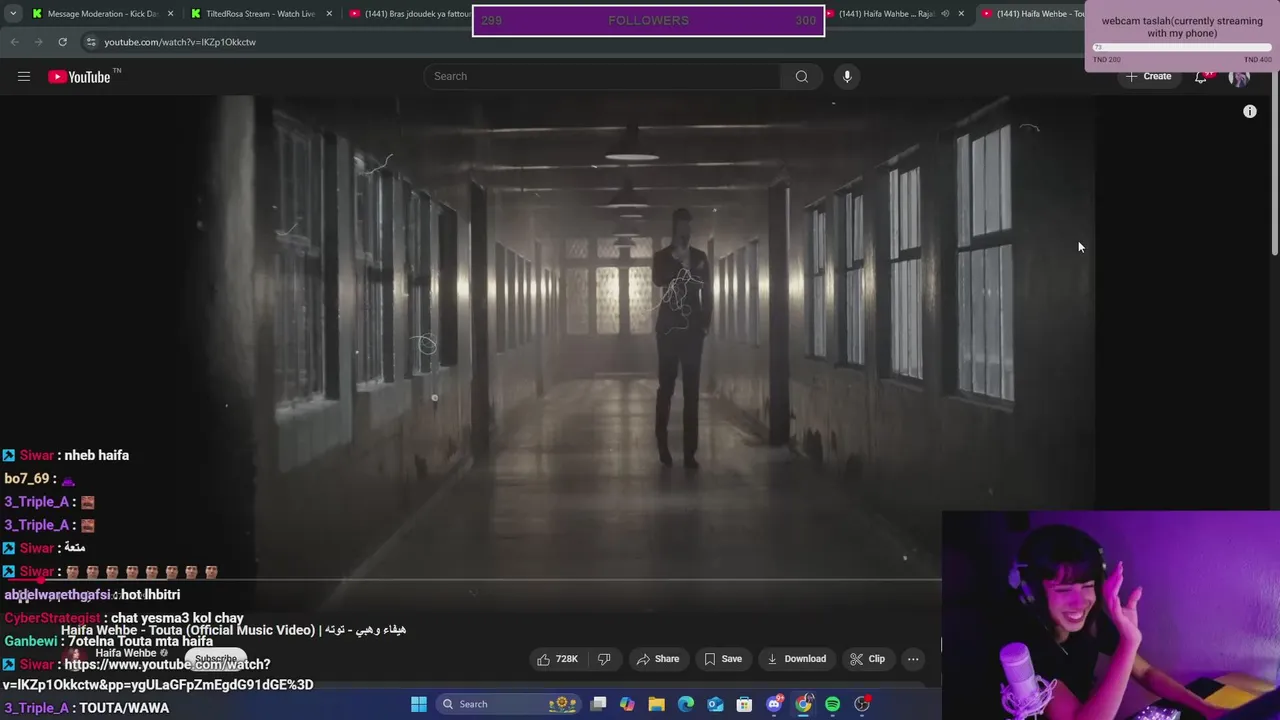This screenshot has height=720, width=1280.
Task: Dislike the video with thumbs down
Action: [x=604, y=659]
